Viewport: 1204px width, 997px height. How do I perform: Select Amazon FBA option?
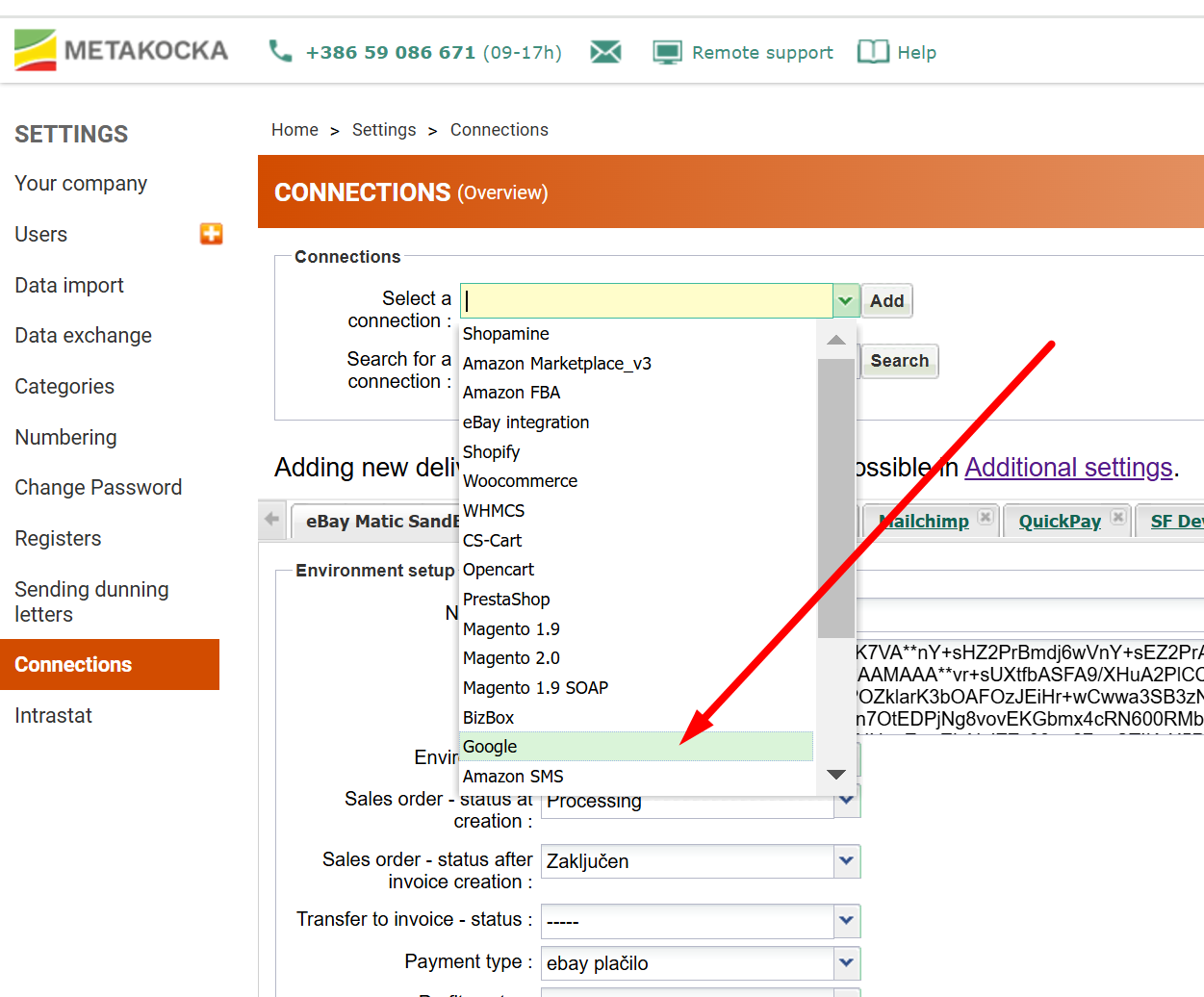click(637, 393)
